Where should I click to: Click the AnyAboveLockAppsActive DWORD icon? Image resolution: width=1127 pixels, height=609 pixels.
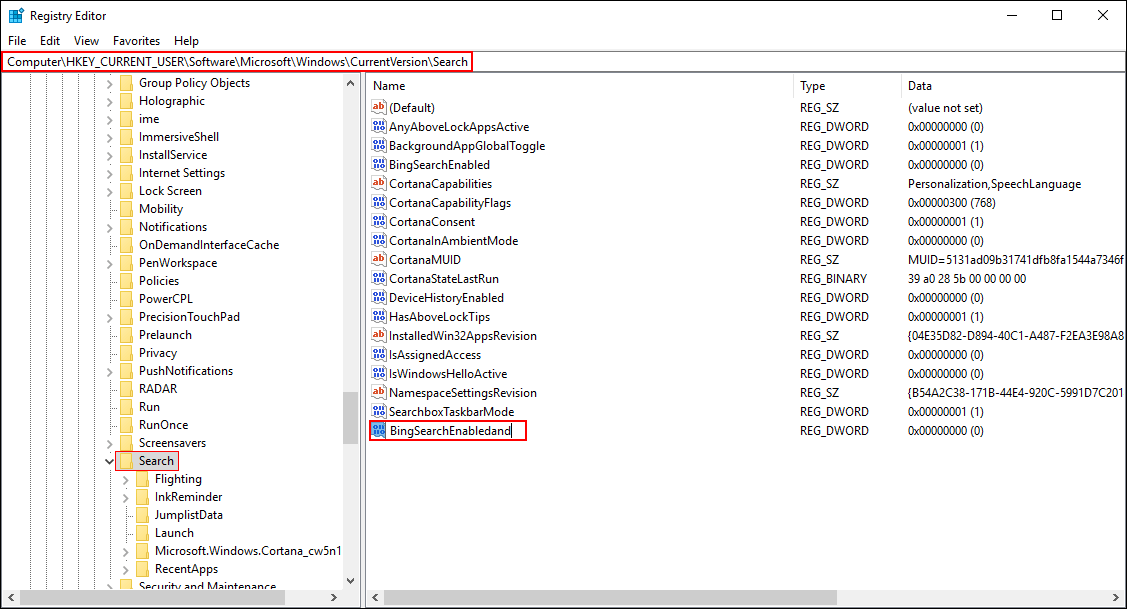pos(379,127)
